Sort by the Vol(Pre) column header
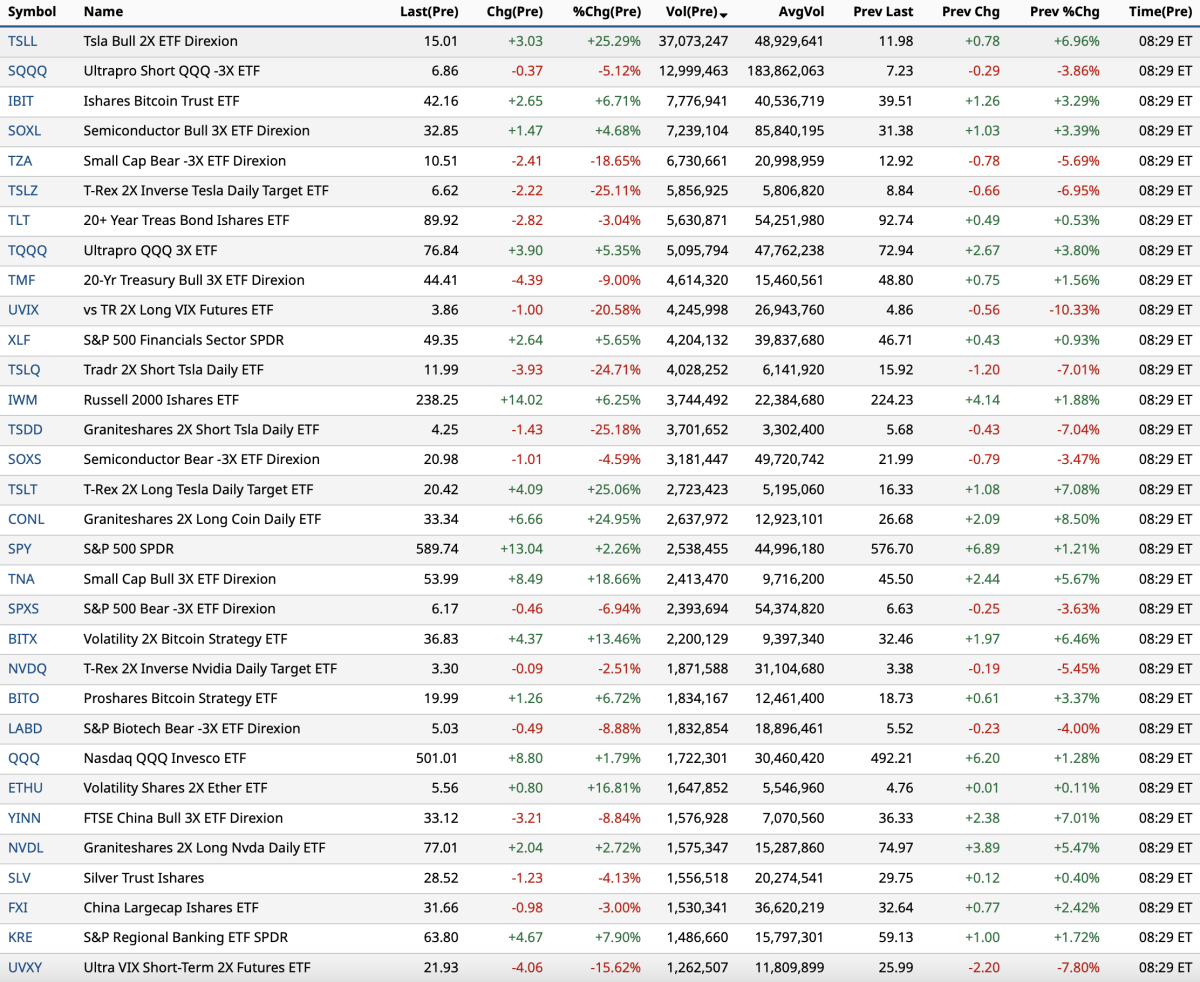This screenshot has height=982, width=1200. [691, 12]
